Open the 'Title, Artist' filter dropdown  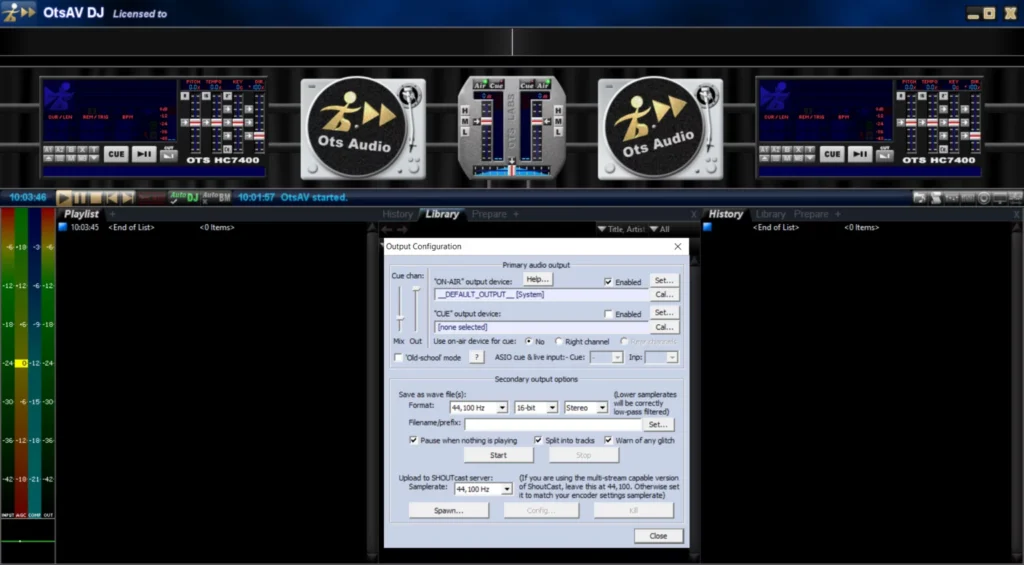click(x=621, y=229)
